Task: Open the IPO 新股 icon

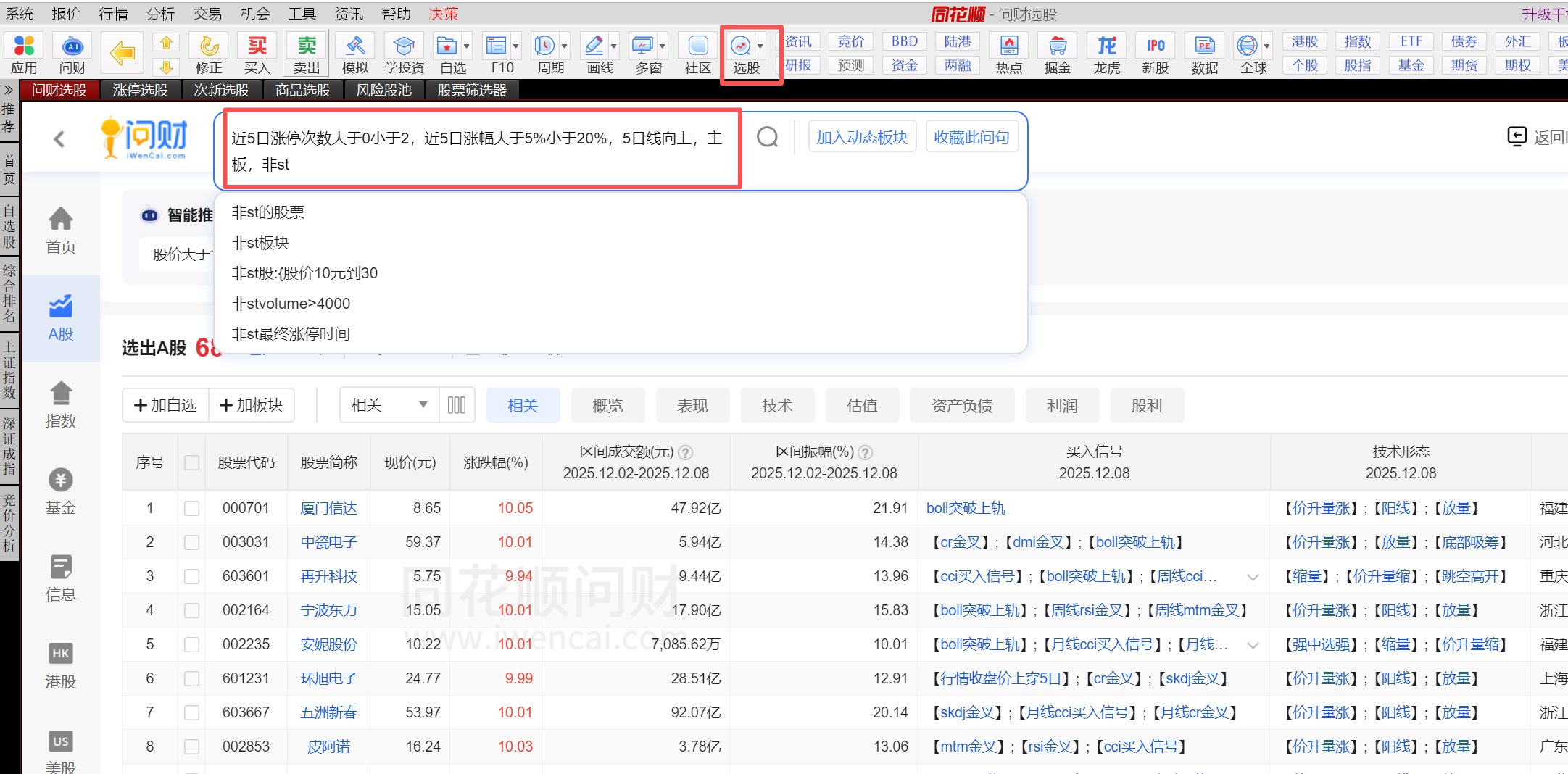Action: [1156, 54]
